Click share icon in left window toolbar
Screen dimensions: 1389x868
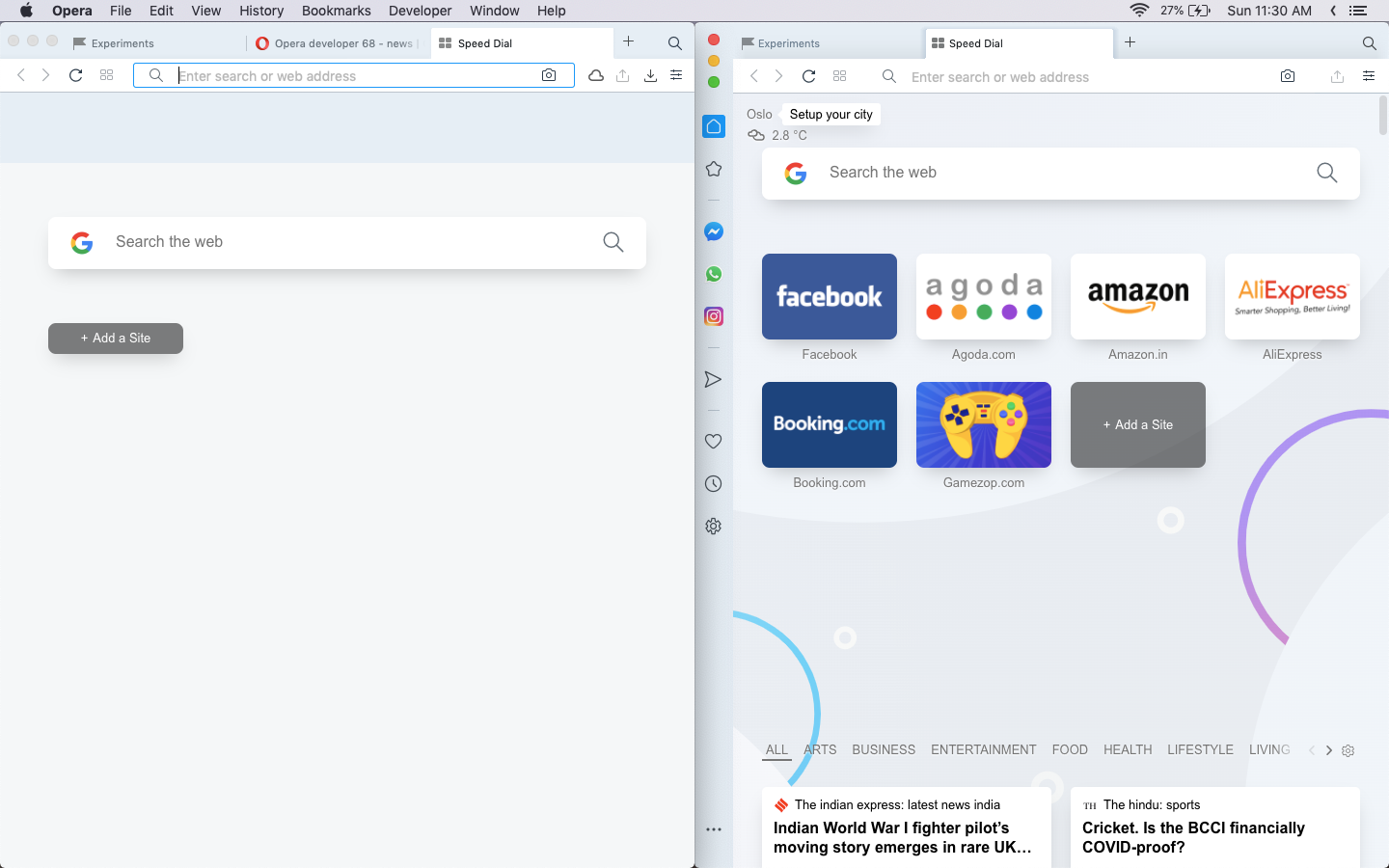pos(623,75)
